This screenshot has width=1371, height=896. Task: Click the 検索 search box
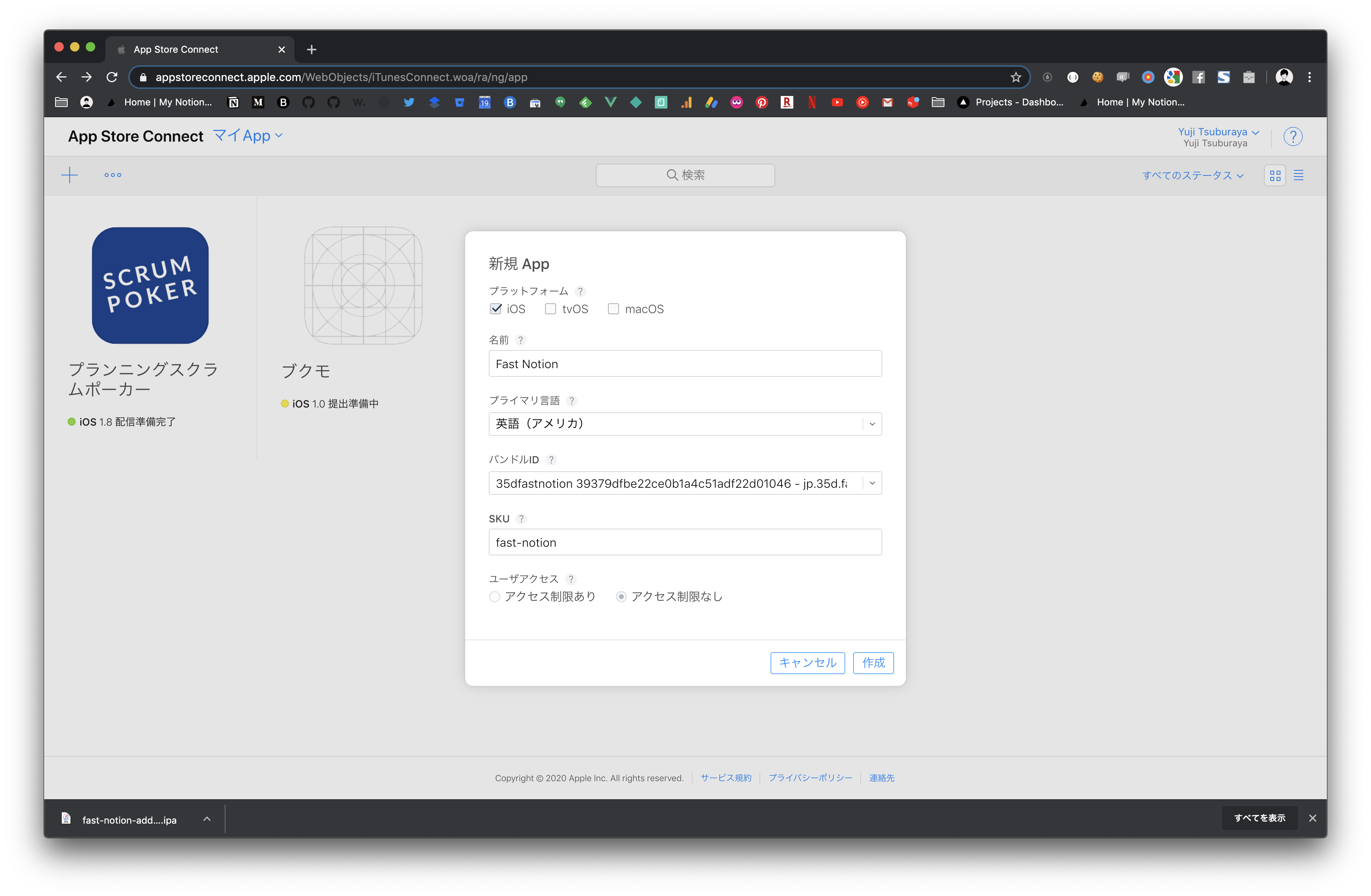point(685,175)
